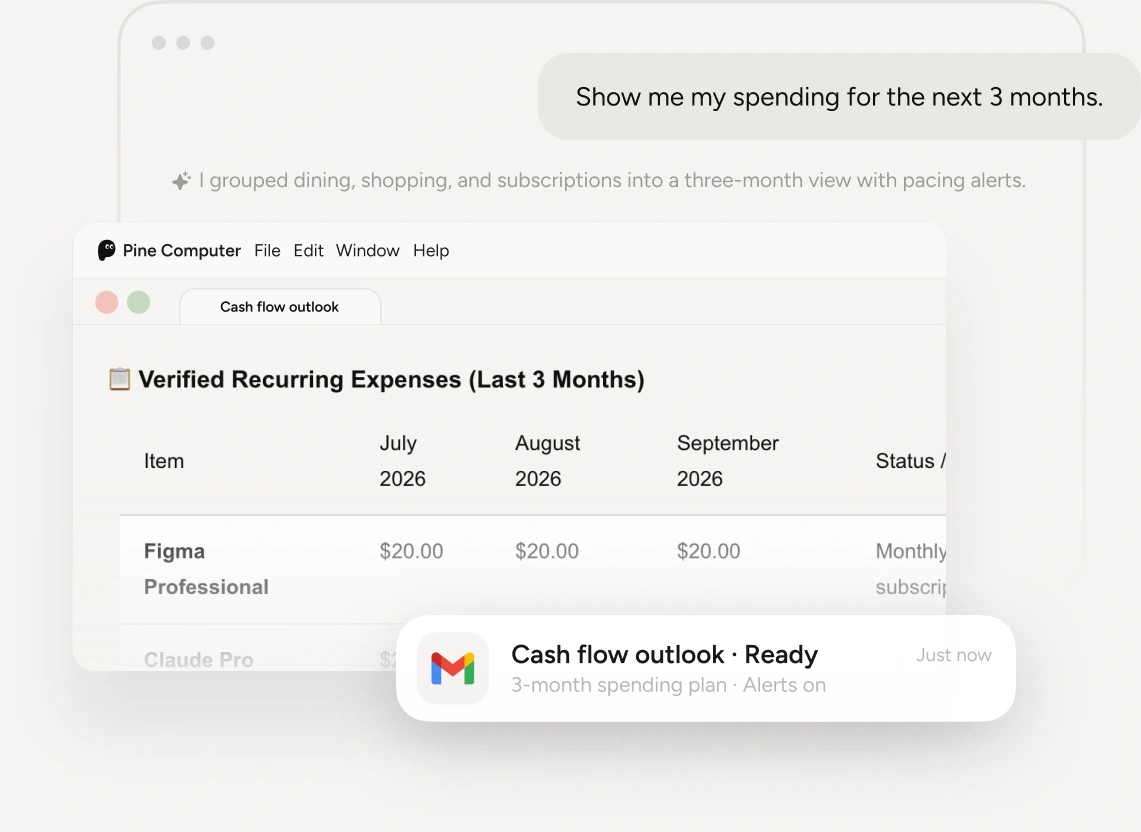Click the Figma September $20.00 cell
Viewport: 1141px width, 832px height.
point(708,551)
